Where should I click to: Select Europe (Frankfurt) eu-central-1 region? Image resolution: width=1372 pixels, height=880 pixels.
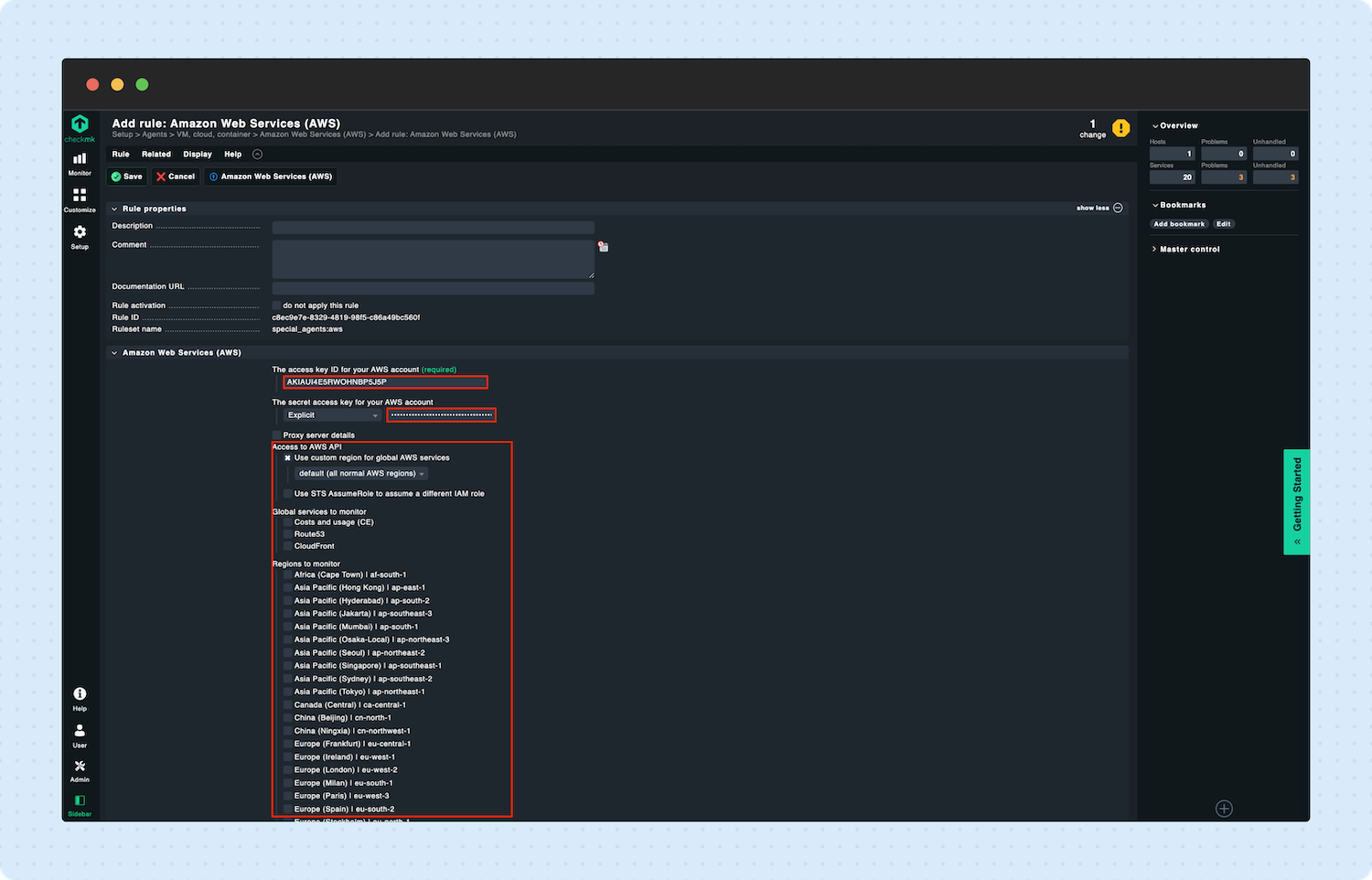pyautogui.click(x=287, y=744)
